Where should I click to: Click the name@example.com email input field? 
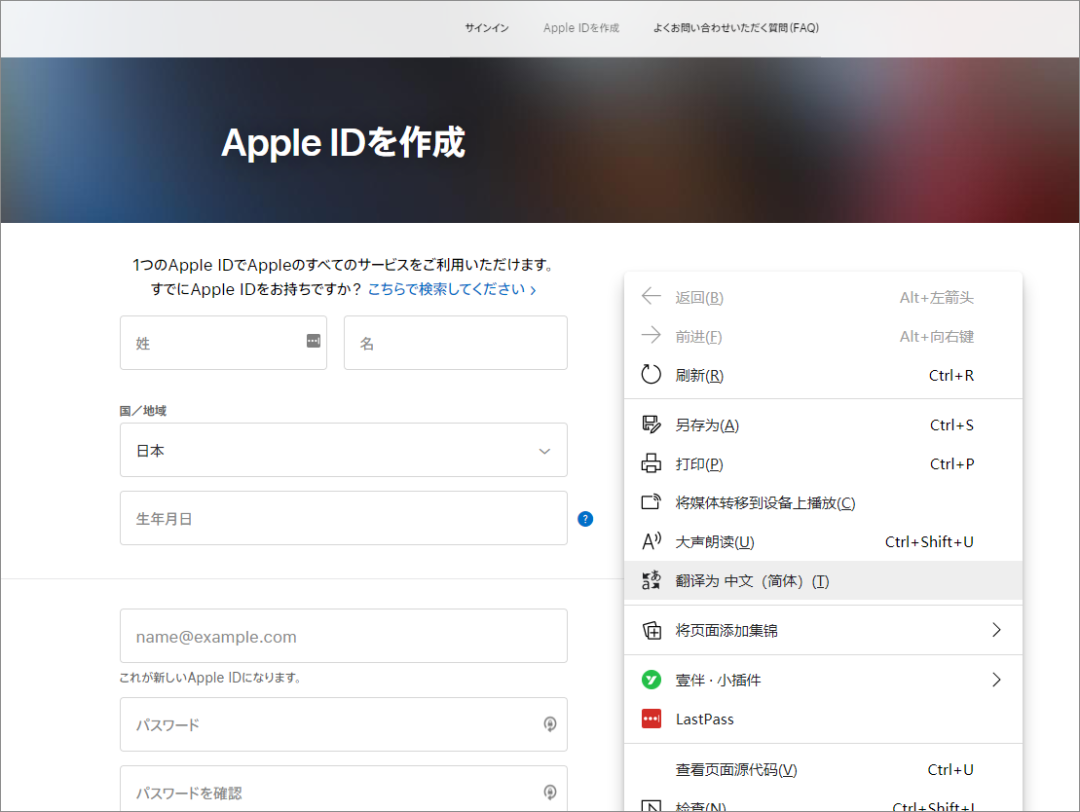(343, 635)
